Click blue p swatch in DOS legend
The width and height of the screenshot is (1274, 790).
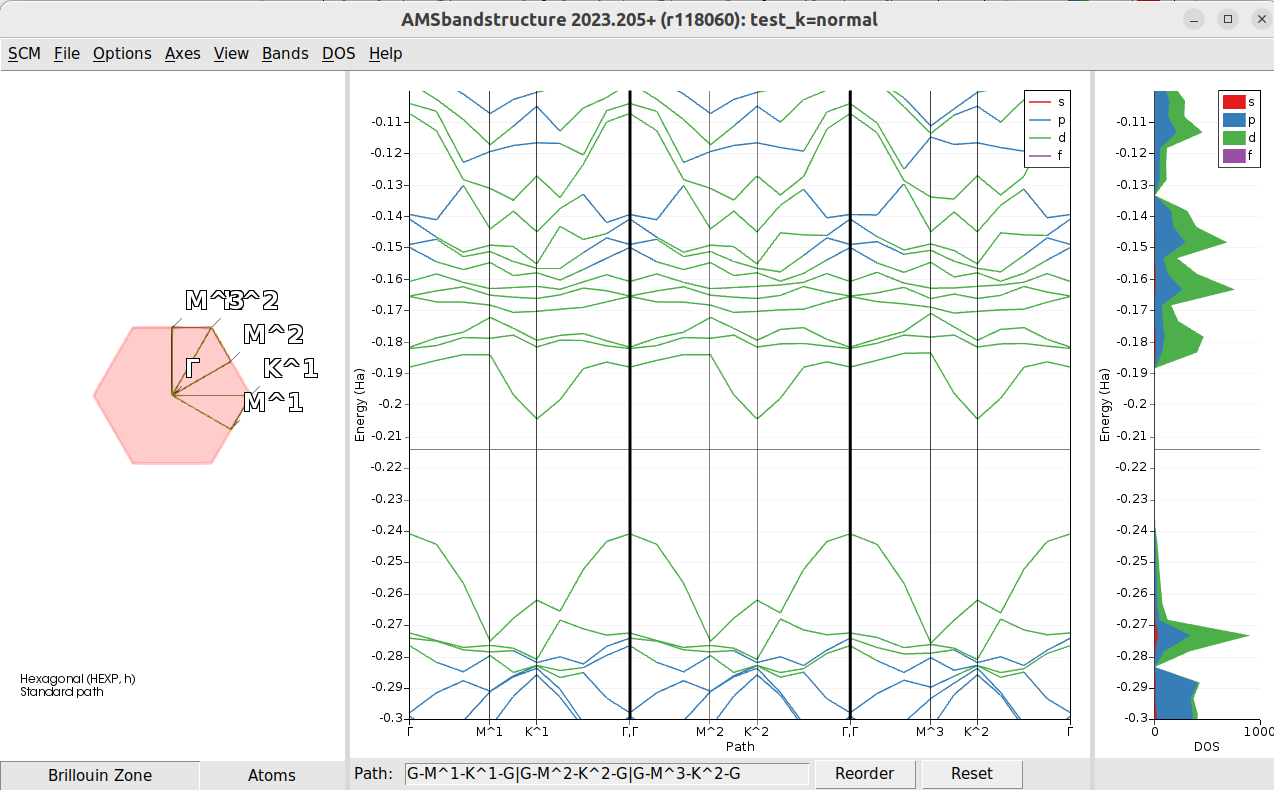[x=1234, y=120]
